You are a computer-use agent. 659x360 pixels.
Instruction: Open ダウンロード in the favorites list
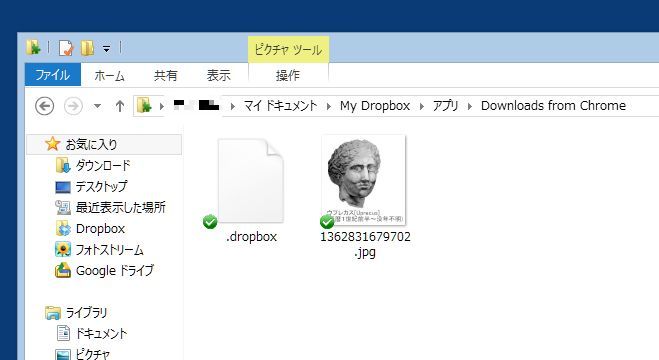pyautogui.click(x=103, y=166)
